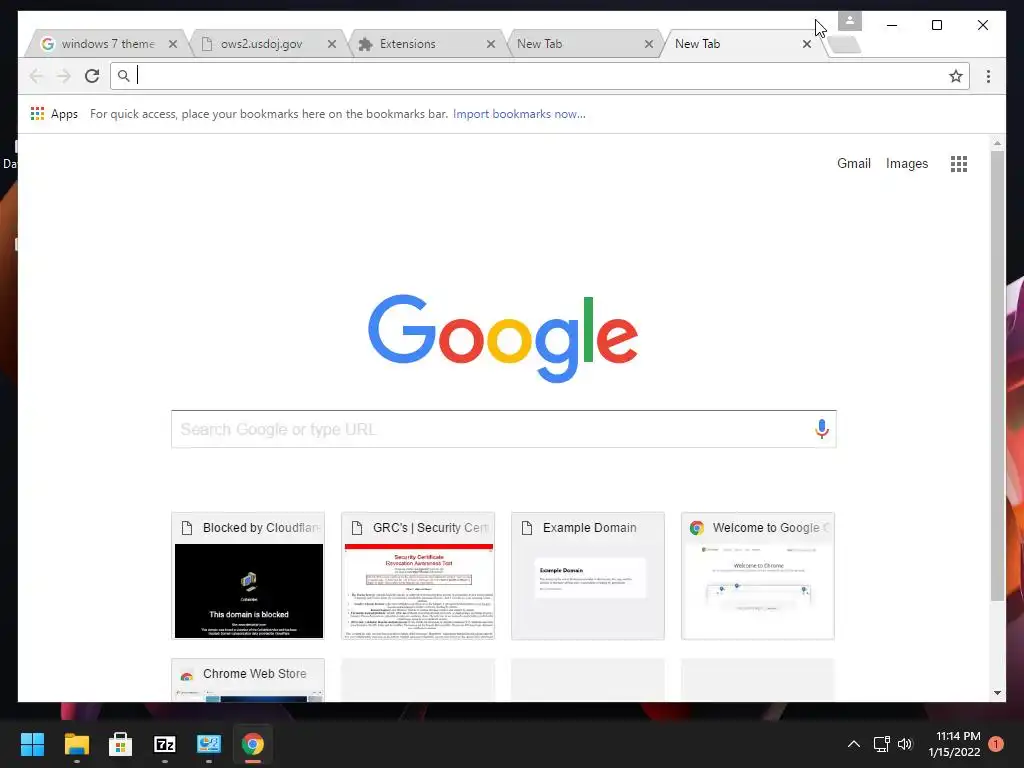The width and height of the screenshot is (1024, 768).
Task: Bookmark this page with the star icon
Action: click(955, 76)
